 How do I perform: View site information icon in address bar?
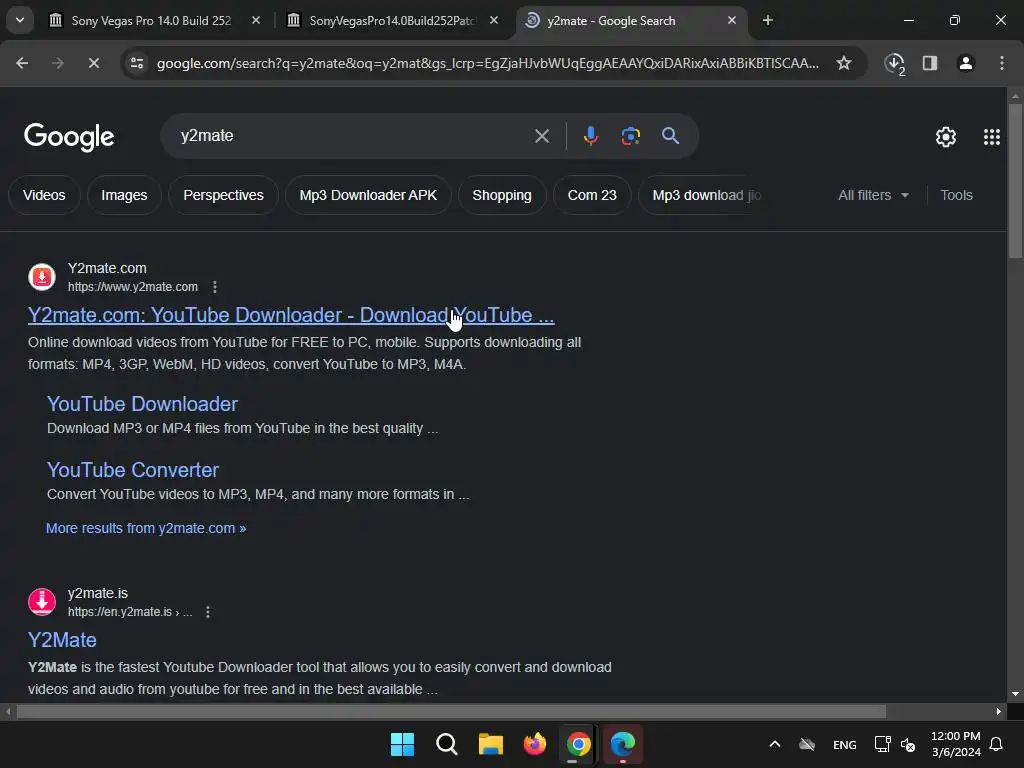click(x=137, y=63)
